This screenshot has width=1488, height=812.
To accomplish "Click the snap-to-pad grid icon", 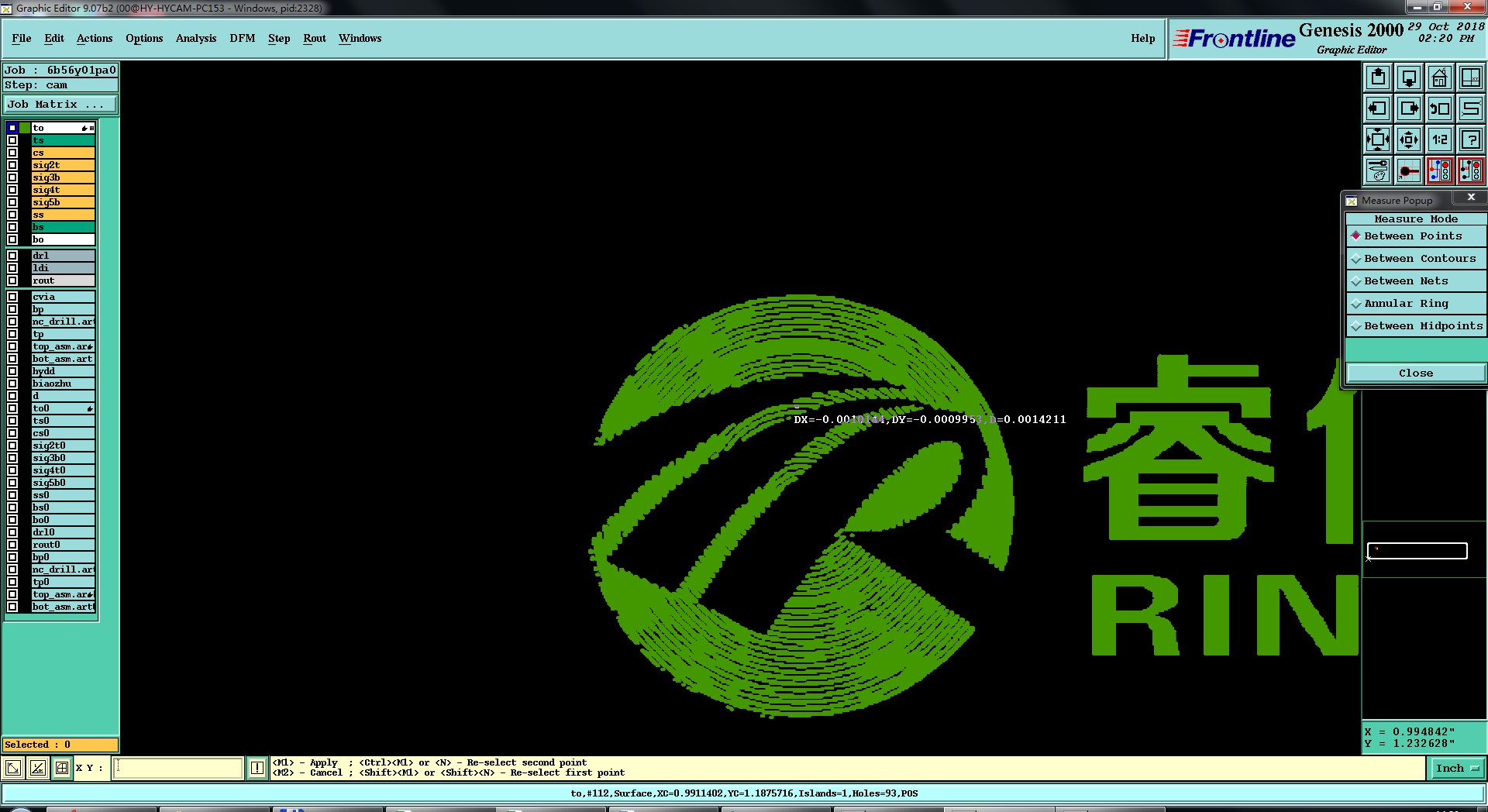I will tap(1409, 170).
